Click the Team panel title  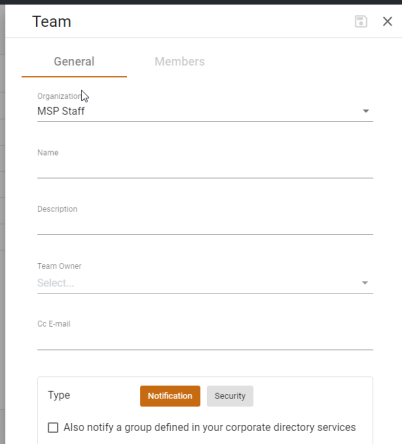point(52,22)
